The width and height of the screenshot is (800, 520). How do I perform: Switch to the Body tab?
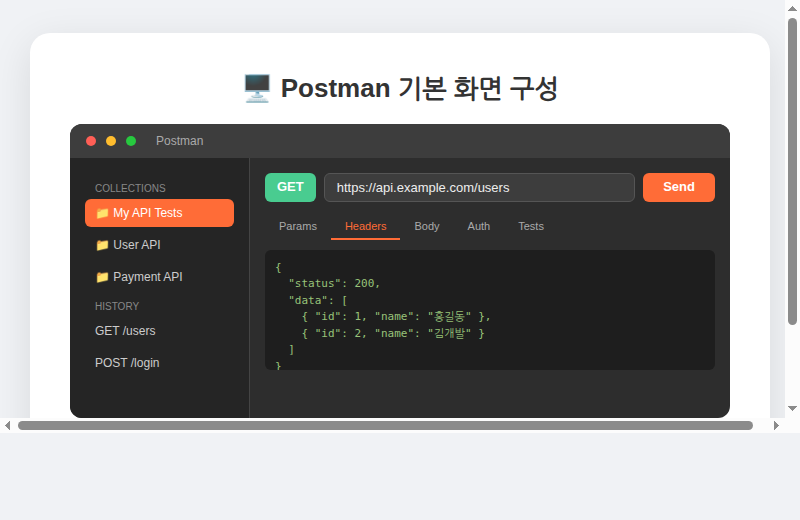(427, 226)
